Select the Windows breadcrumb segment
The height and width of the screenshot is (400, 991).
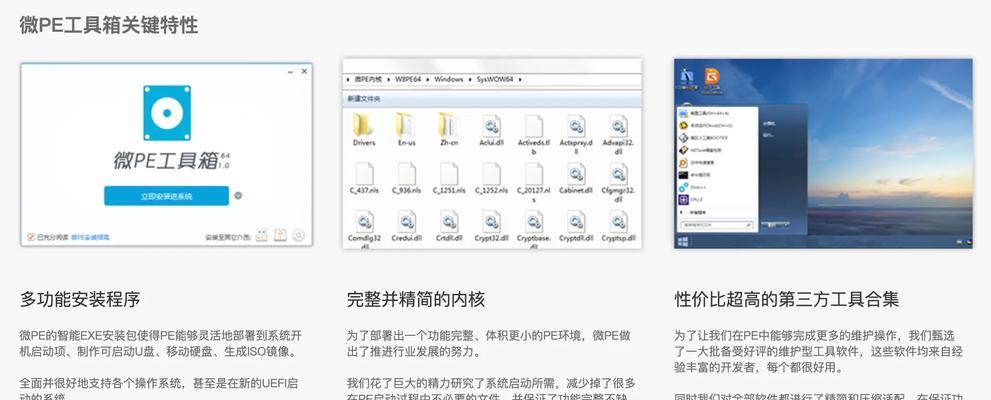[x=449, y=80]
